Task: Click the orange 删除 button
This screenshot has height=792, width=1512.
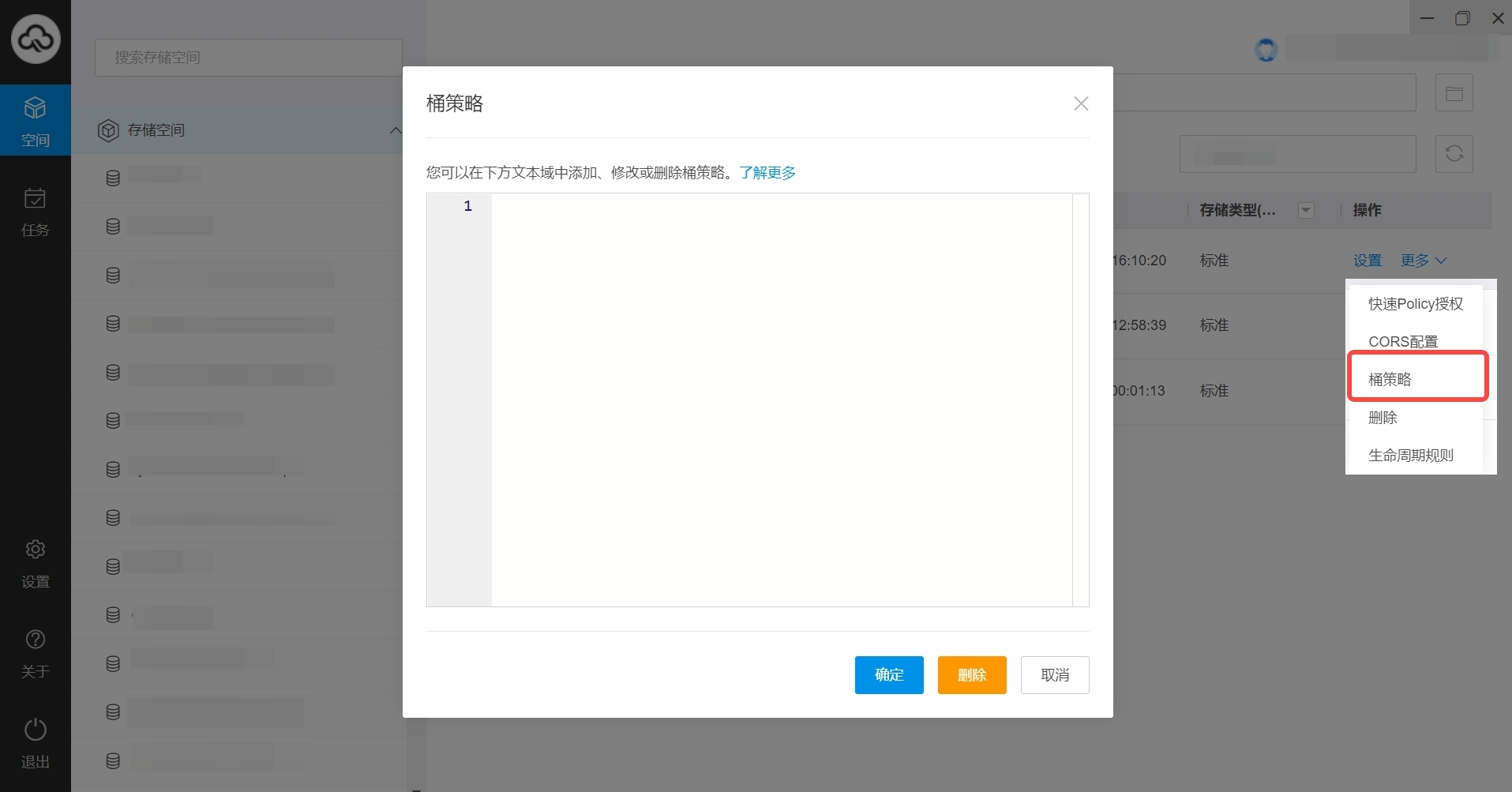Action: click(x=972, y=675)
